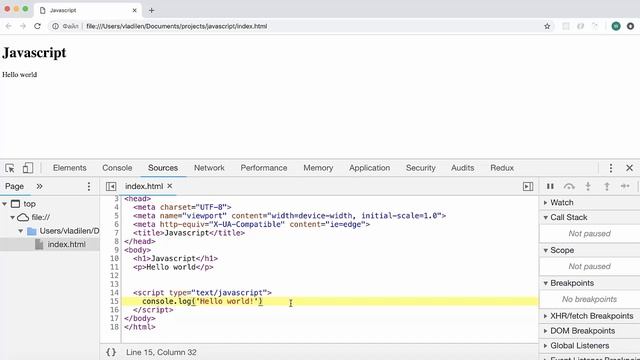Viewport: 640px width, 360px height.
Task: Reload the browser page
Action: coord(37,26)
